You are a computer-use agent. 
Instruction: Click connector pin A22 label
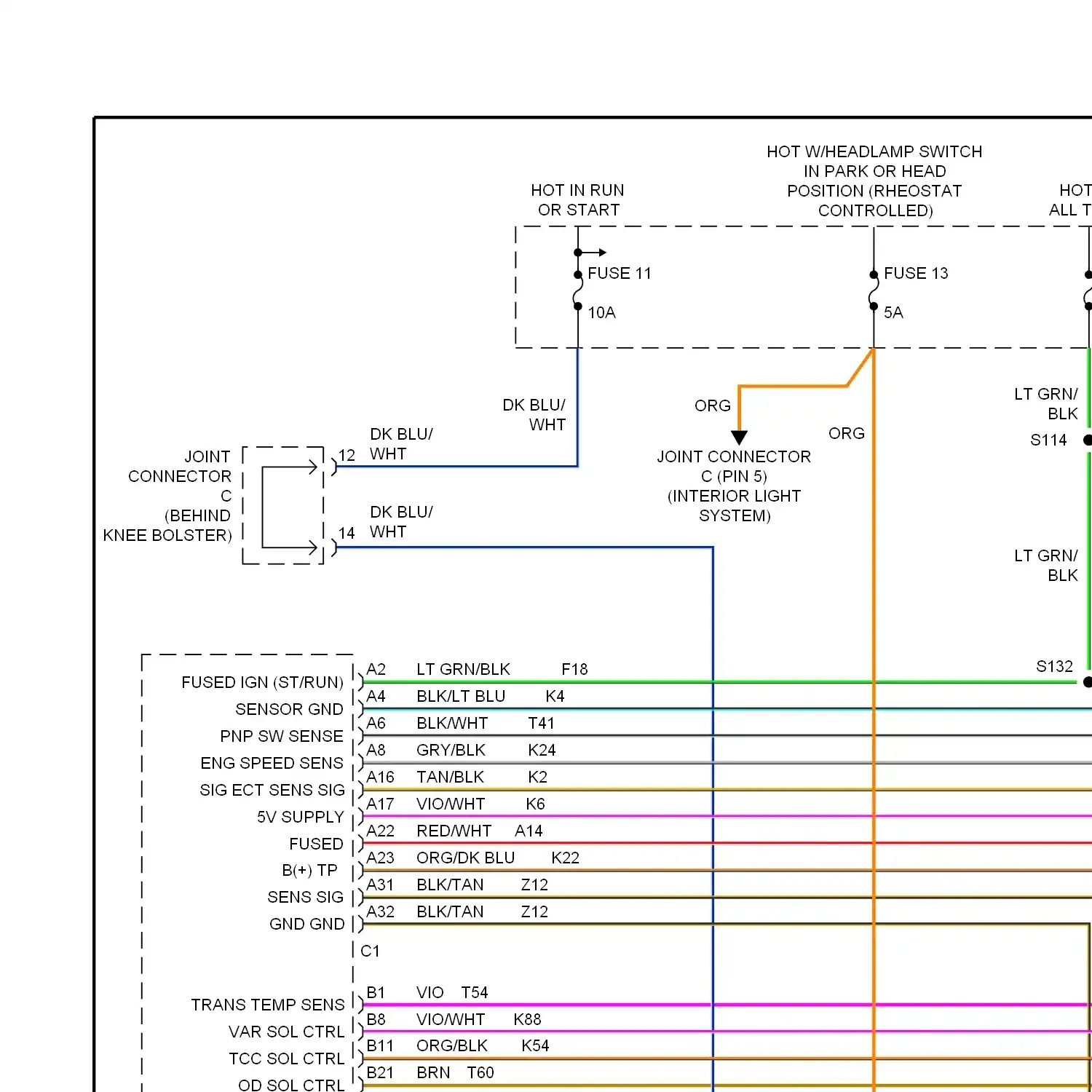coord(380,831)
